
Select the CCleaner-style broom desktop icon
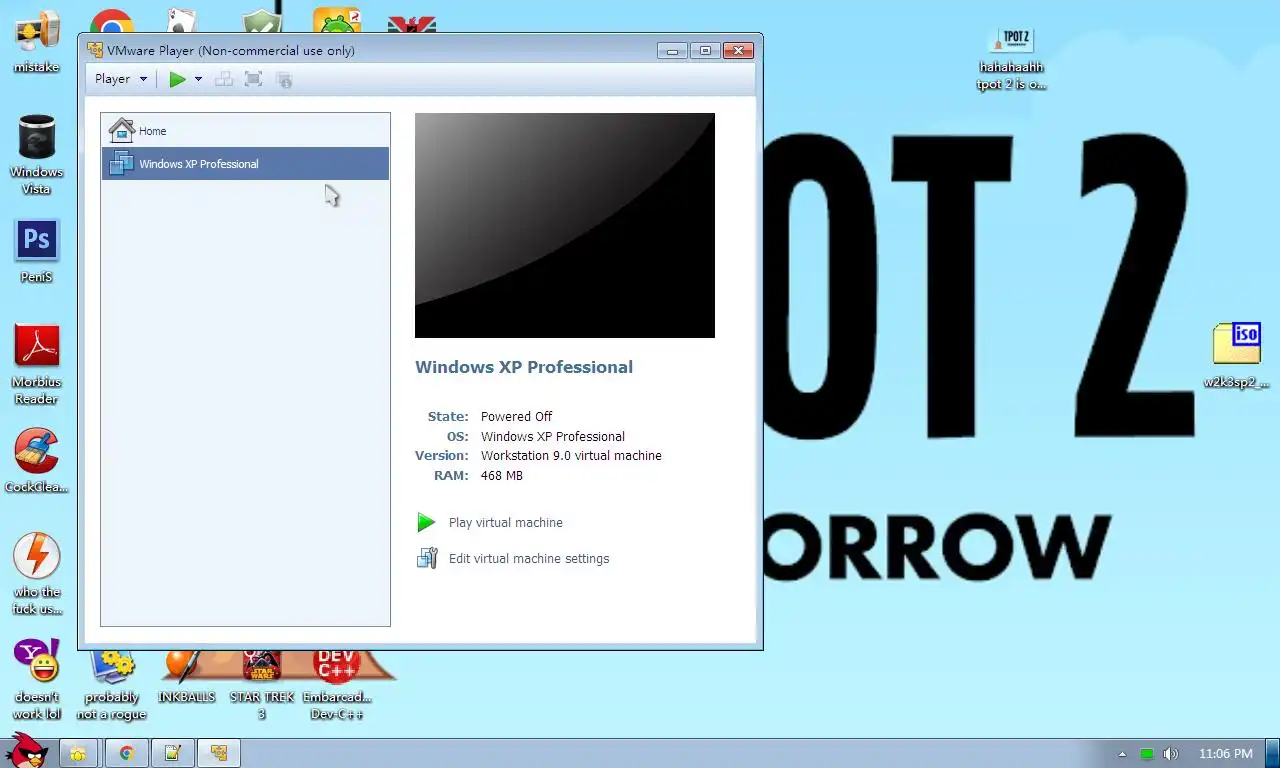coord(36,460)
